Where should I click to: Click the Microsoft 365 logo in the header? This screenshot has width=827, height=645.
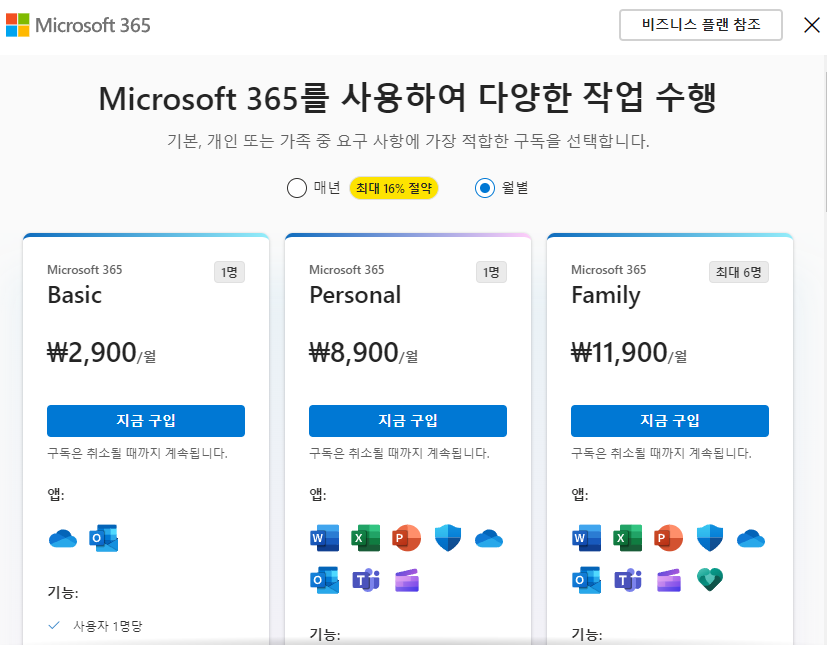[x=78, y=25]
